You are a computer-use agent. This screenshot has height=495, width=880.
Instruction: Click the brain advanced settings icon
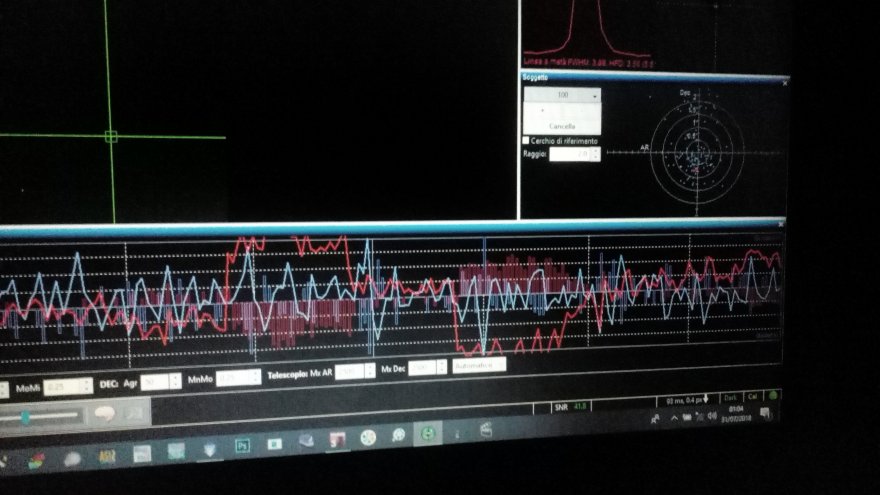(x=104, y=413)
